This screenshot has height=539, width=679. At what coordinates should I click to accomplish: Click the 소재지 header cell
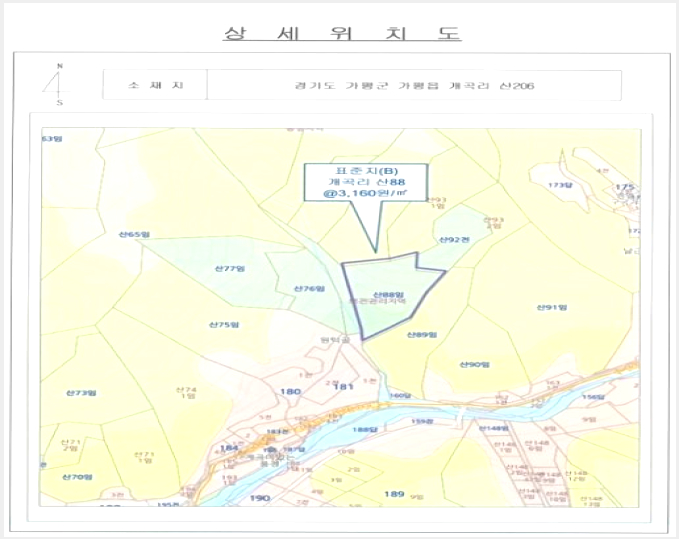coord(155,85)
